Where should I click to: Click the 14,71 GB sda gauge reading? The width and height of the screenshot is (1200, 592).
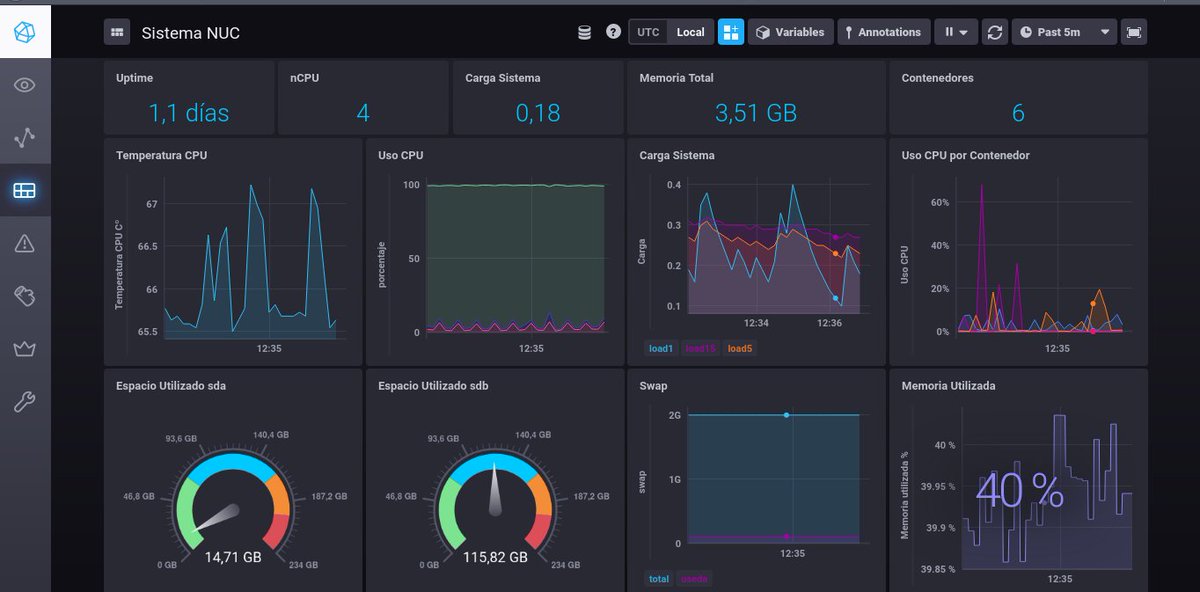point(233,557)
